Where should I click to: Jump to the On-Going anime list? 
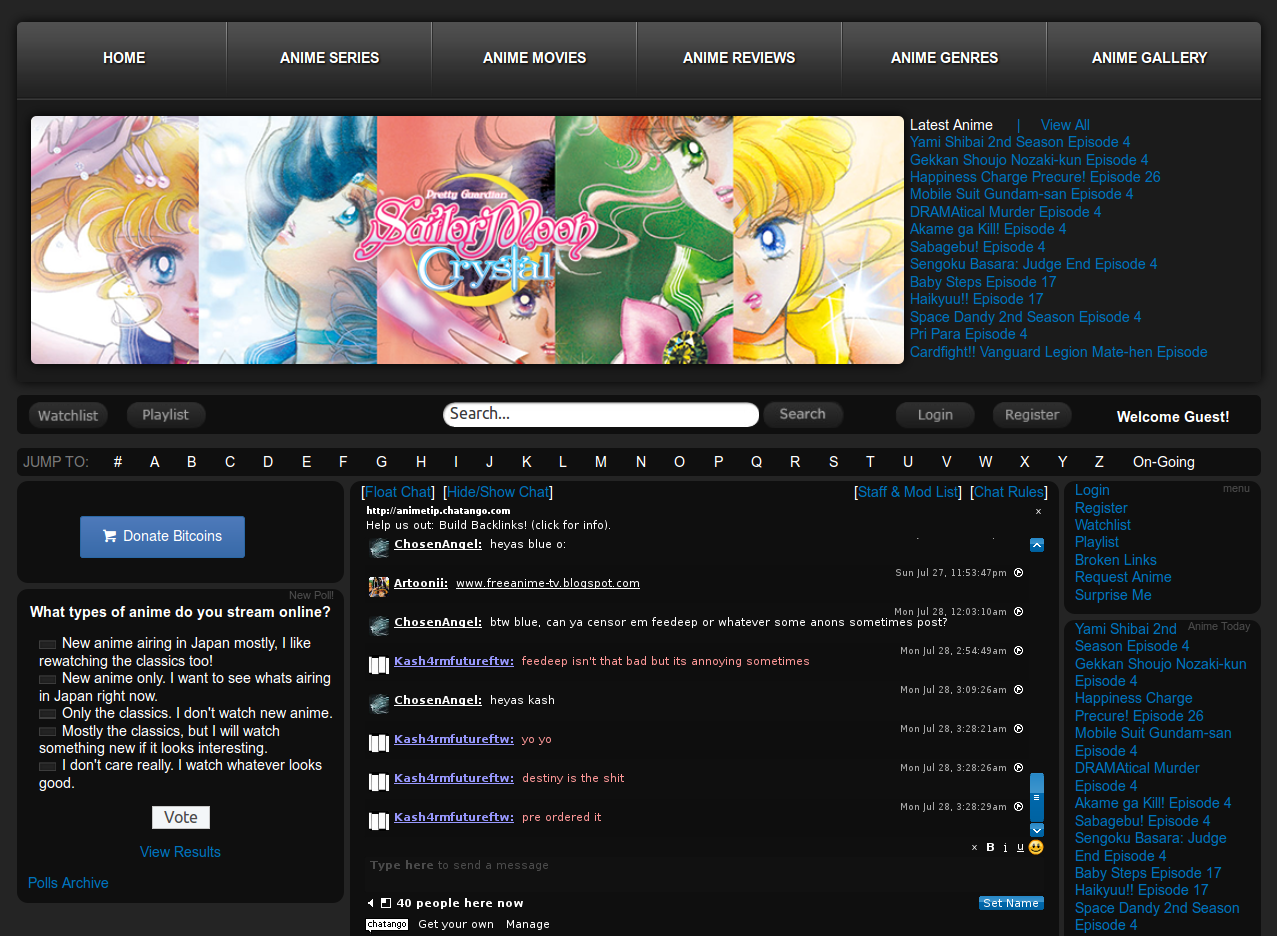coord(1164,462)
